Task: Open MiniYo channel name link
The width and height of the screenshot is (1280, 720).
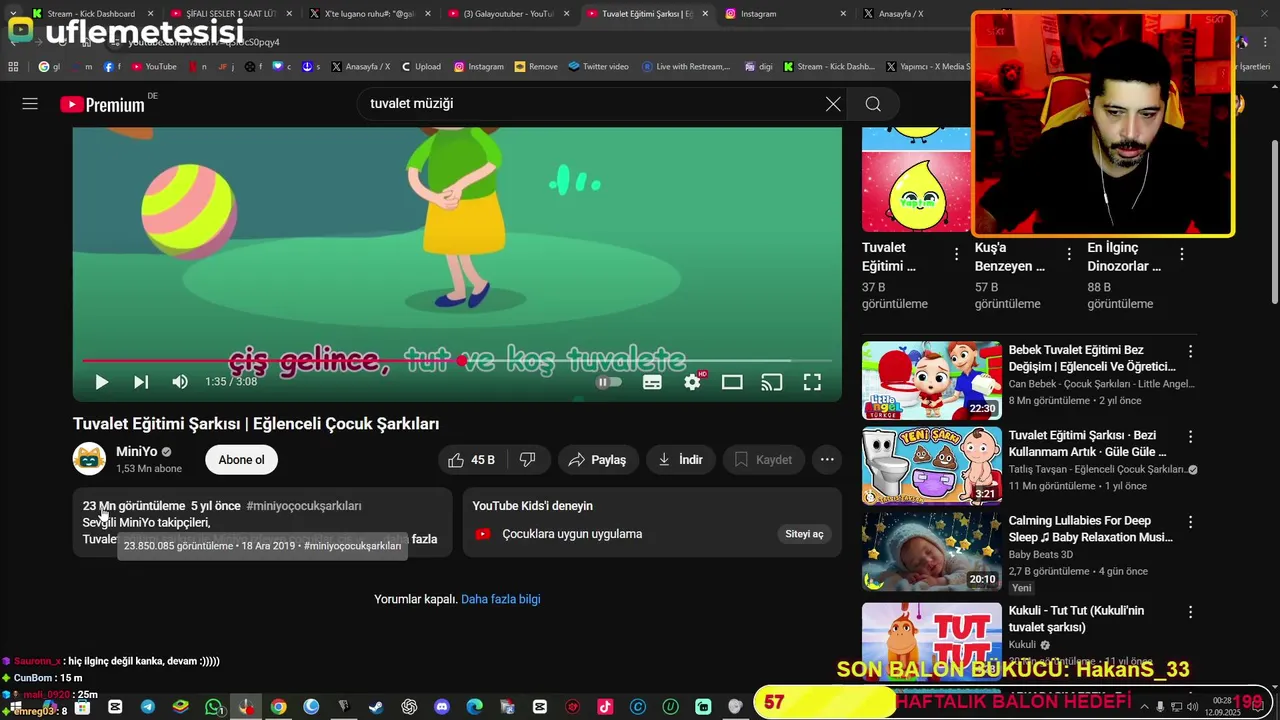Action: click(137, 452)
